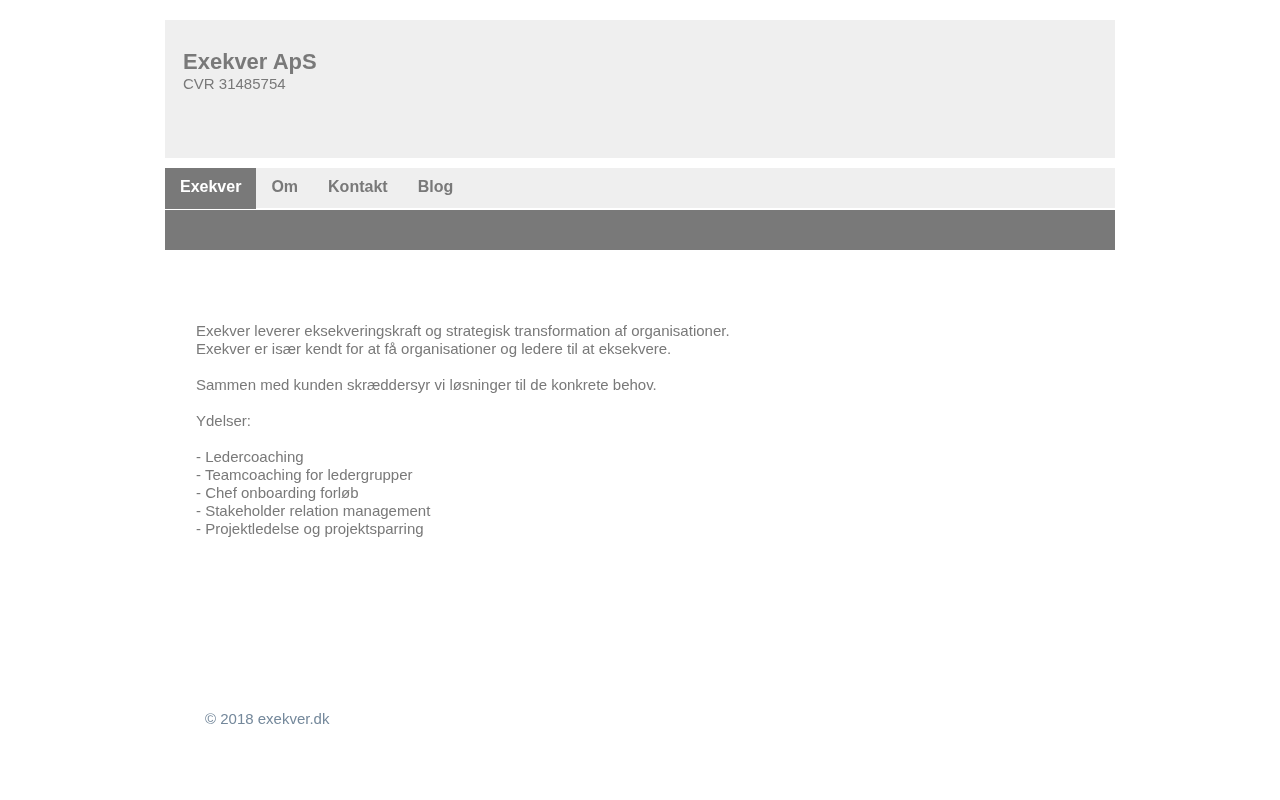Click Projektledelse og projektsparring line
Image resolution: width=1280 pixels, height=800 pixels.
coord(313,529)
